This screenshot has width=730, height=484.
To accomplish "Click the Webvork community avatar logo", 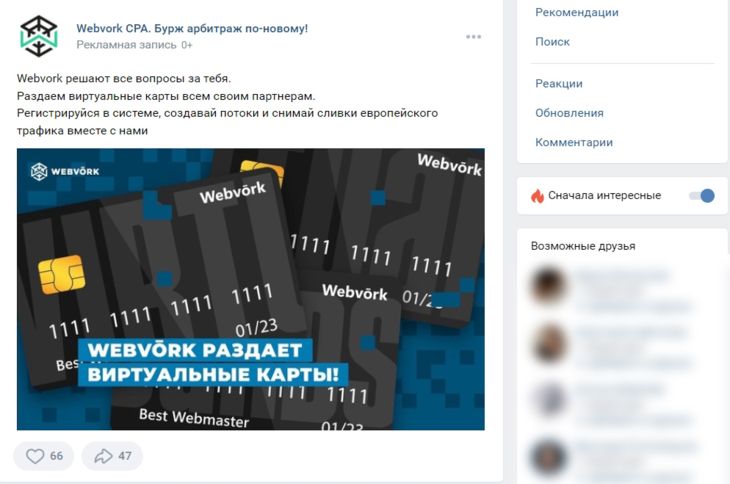I will [39, 36].
